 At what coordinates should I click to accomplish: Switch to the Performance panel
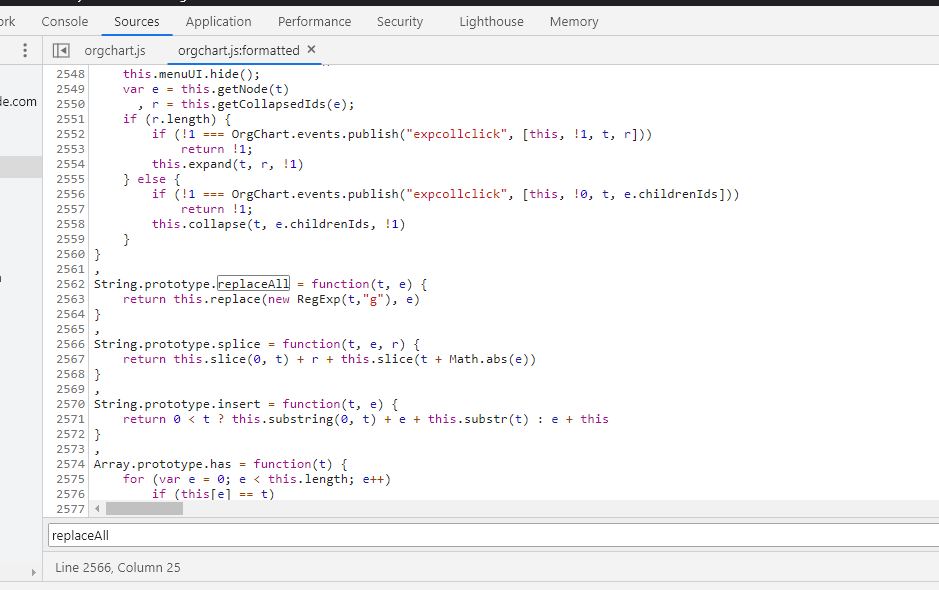pyautogui.click(x=314, y=21)
